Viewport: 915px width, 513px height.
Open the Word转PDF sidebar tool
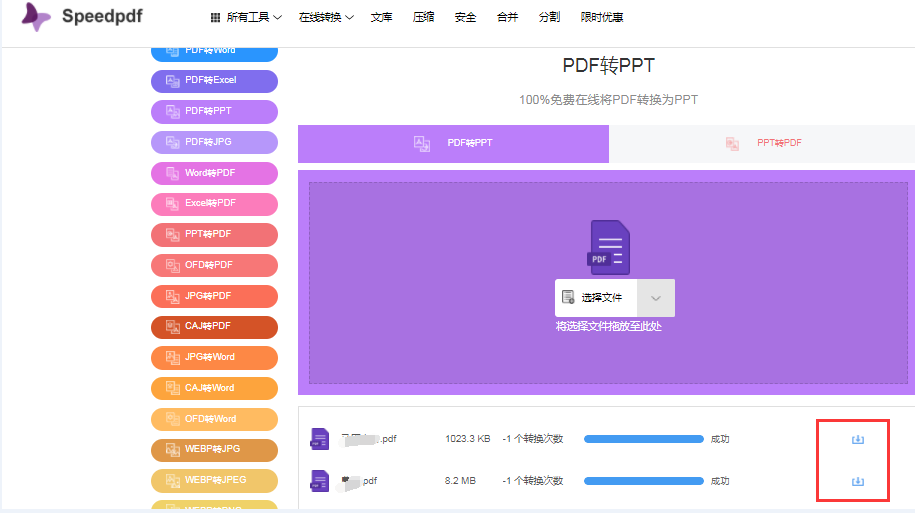(x=214, y=173)
